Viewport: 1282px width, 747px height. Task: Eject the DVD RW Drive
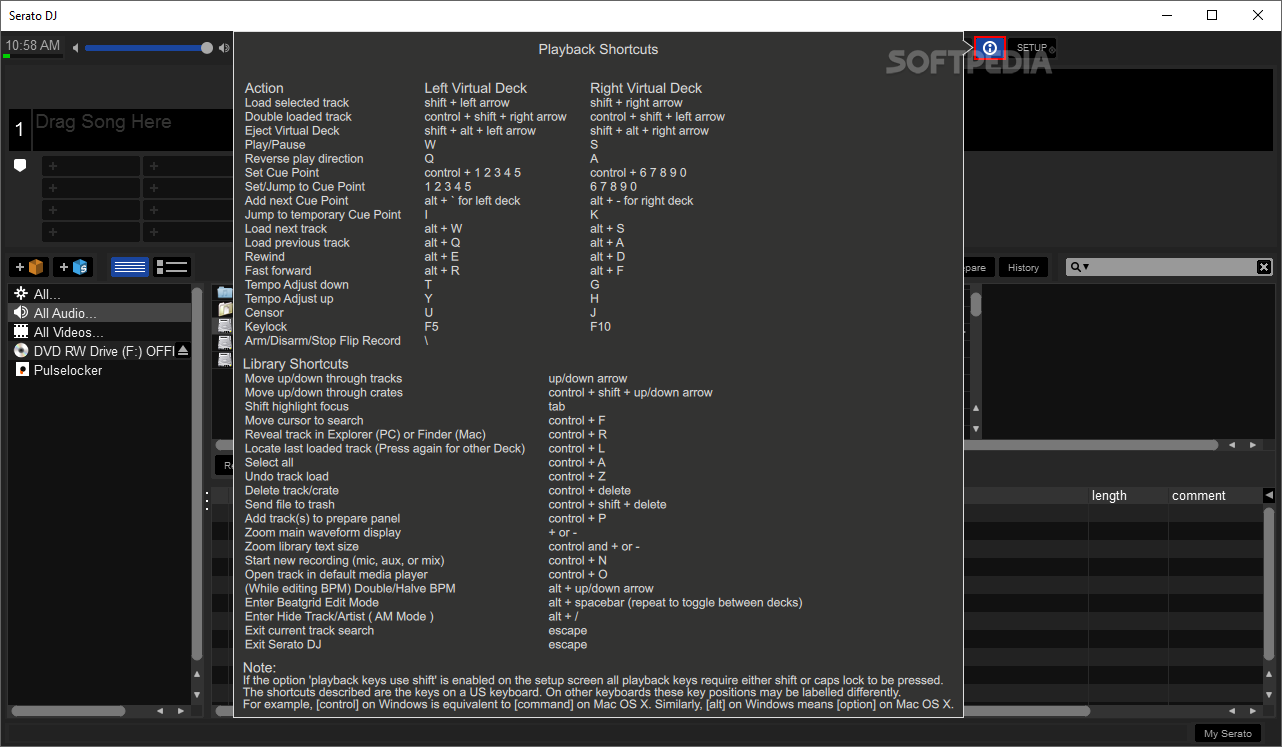pos(182,351)
